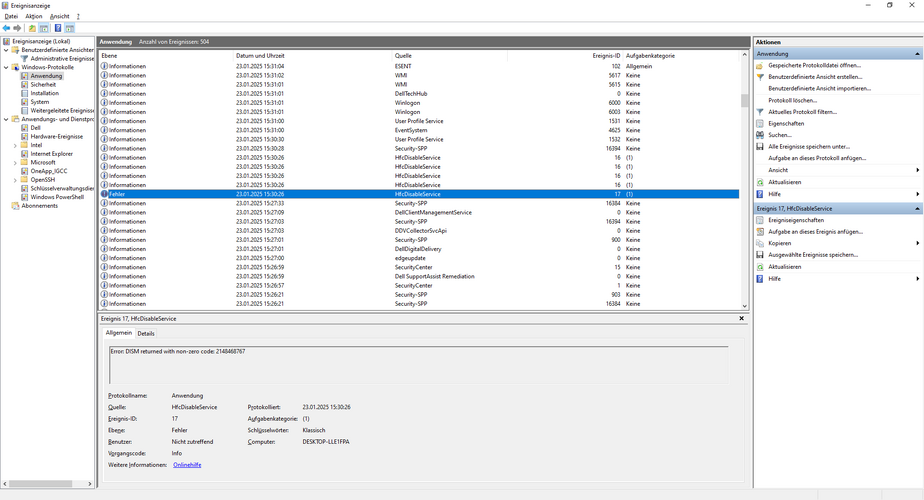Open the Ansicht menu in menu bar
Viewport: 924px width, 500px height.
(x=60, y=17)
